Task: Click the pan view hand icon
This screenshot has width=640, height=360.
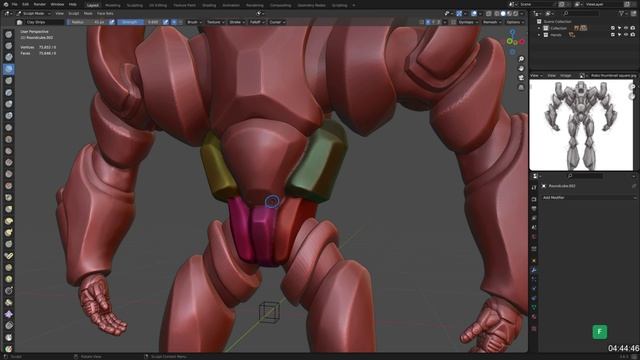Action: (x=521, y=69)
